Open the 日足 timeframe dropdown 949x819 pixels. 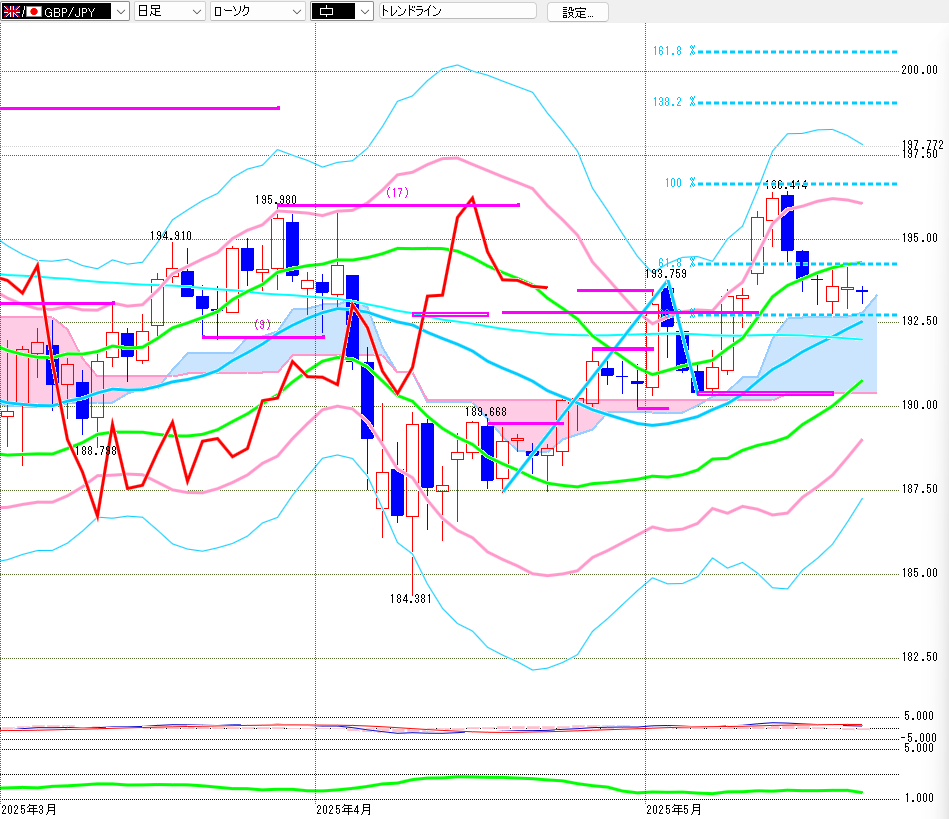169,11
